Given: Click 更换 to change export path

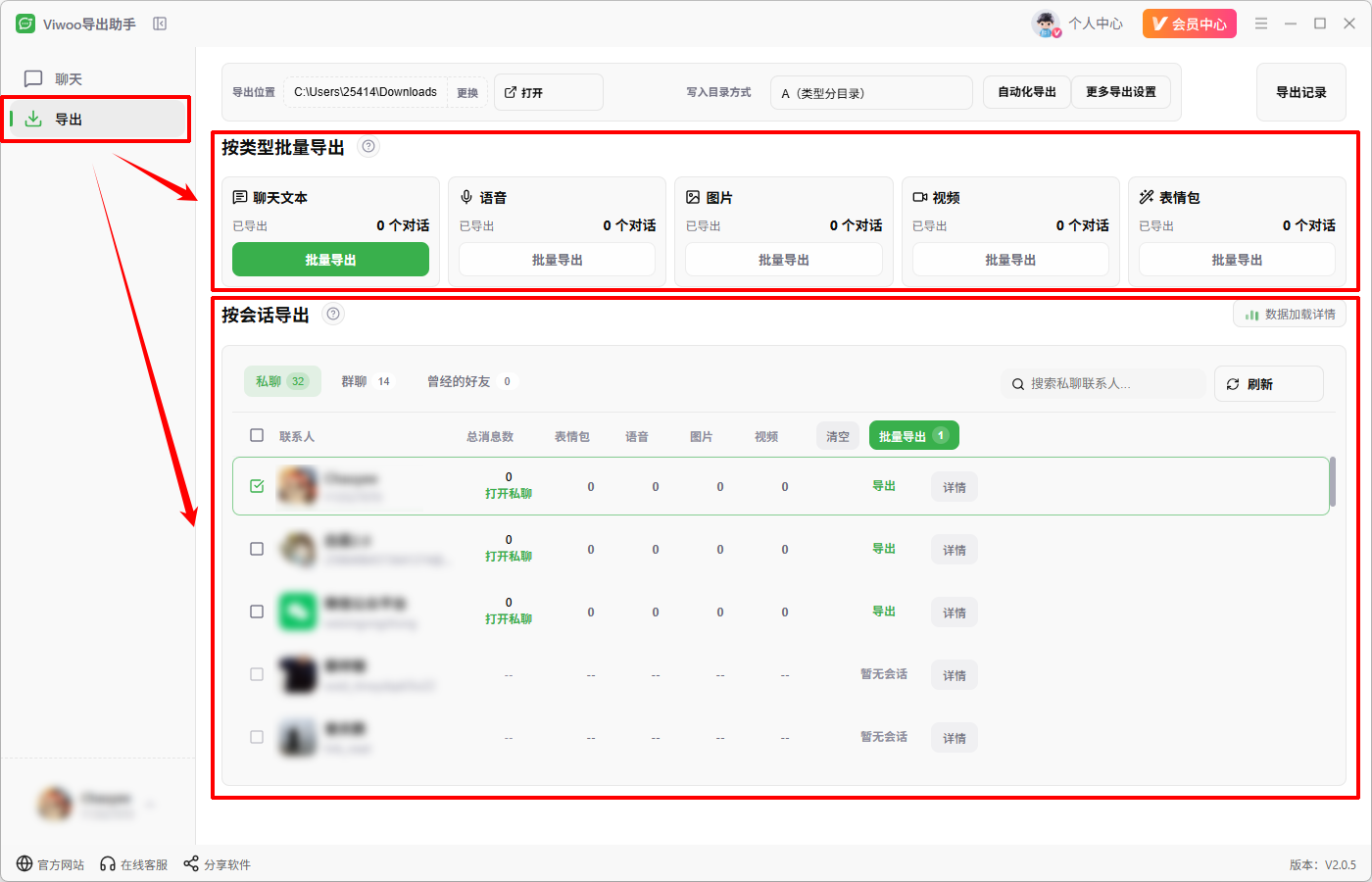Looking at the screenshot, I should pyautogui.click(x=467, y=93).
